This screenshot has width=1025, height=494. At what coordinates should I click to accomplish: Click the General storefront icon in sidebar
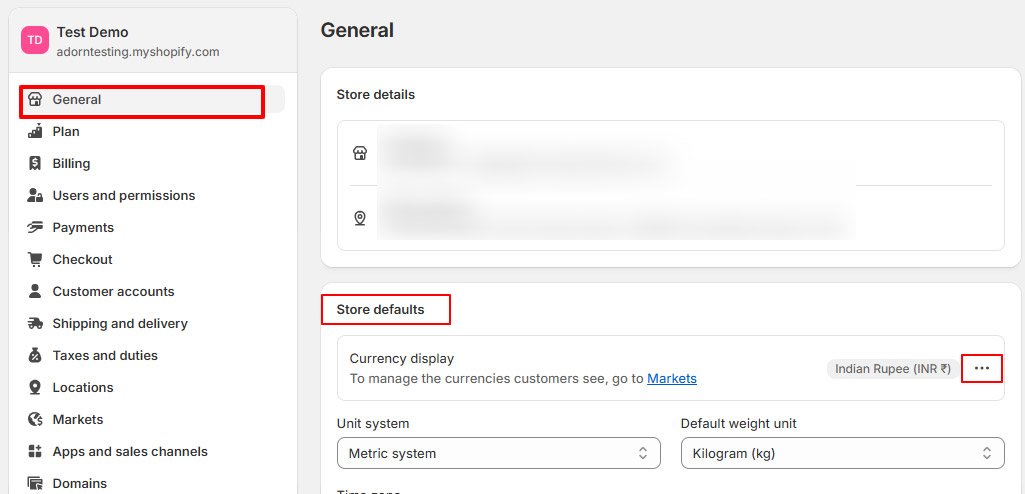click(x=36, y=100)
